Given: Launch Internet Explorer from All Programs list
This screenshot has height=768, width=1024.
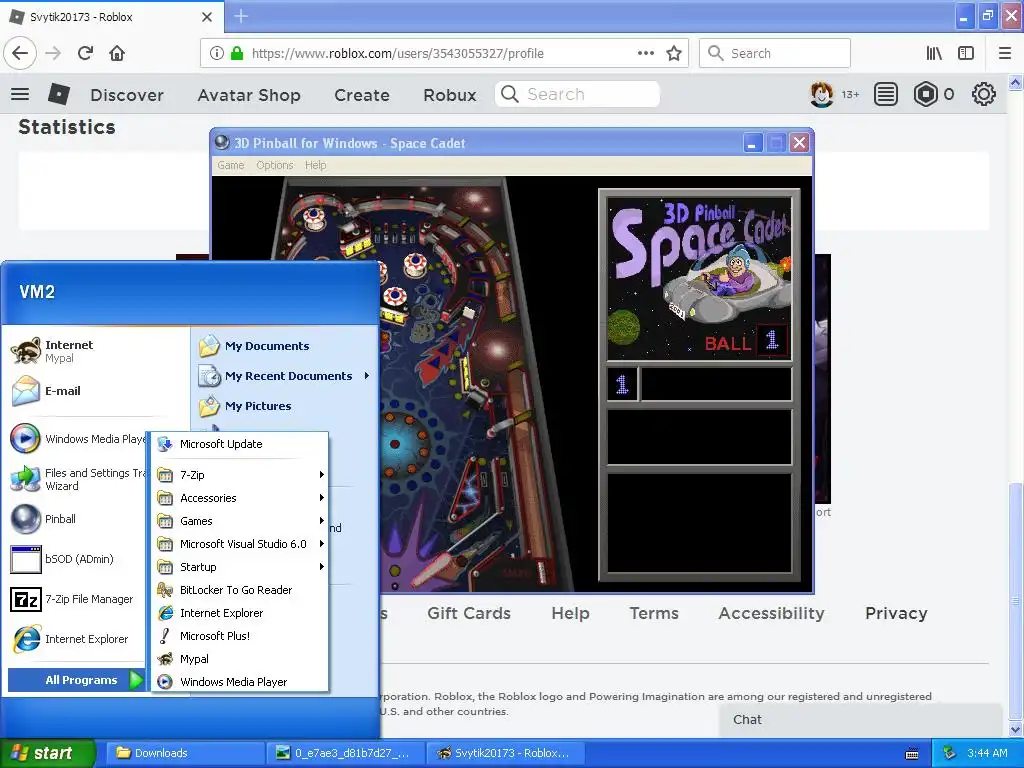Looking at the screenshot, I should click(240, 613).
